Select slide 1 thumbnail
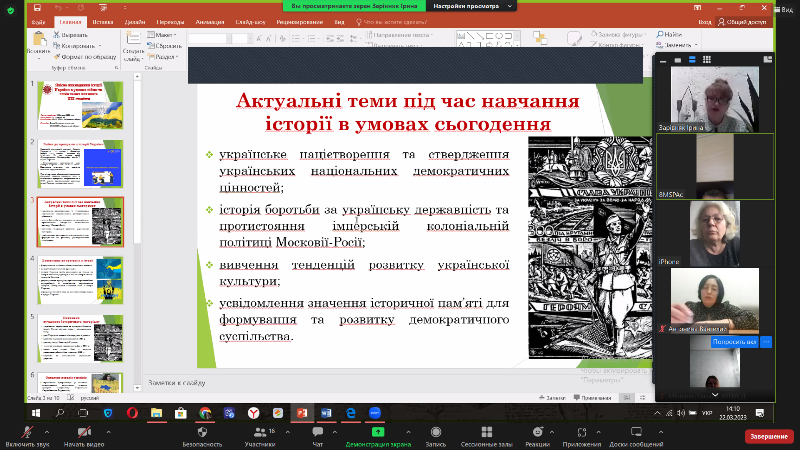 tap(80, 106)
